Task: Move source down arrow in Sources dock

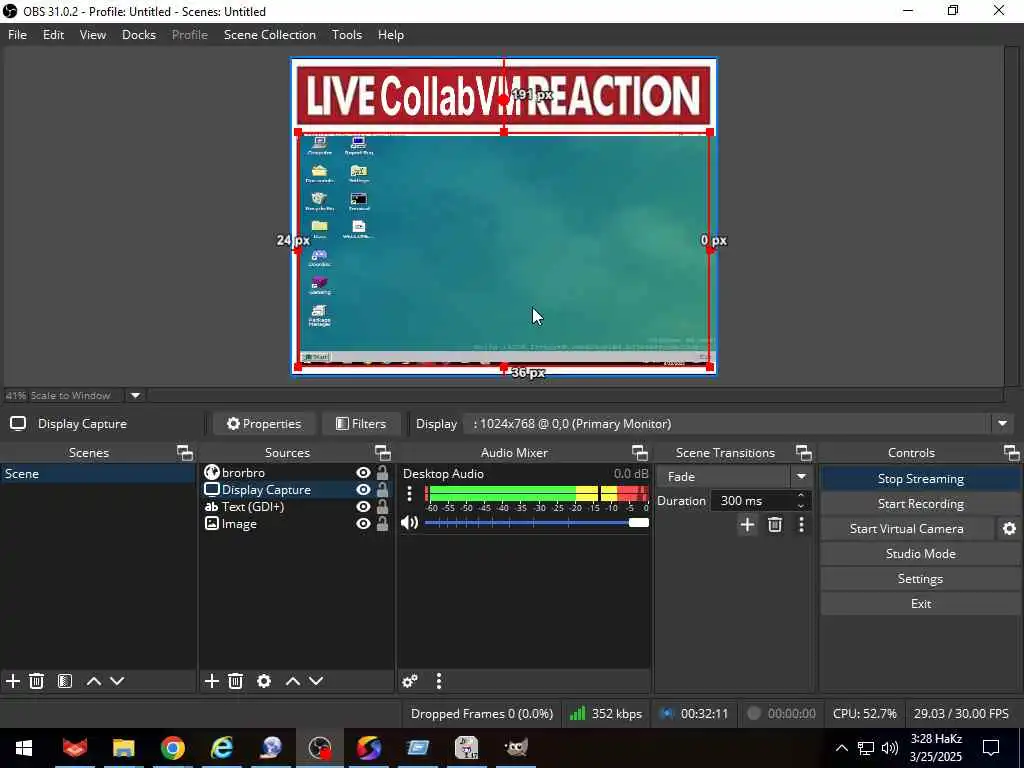Action: click(316, 681)
